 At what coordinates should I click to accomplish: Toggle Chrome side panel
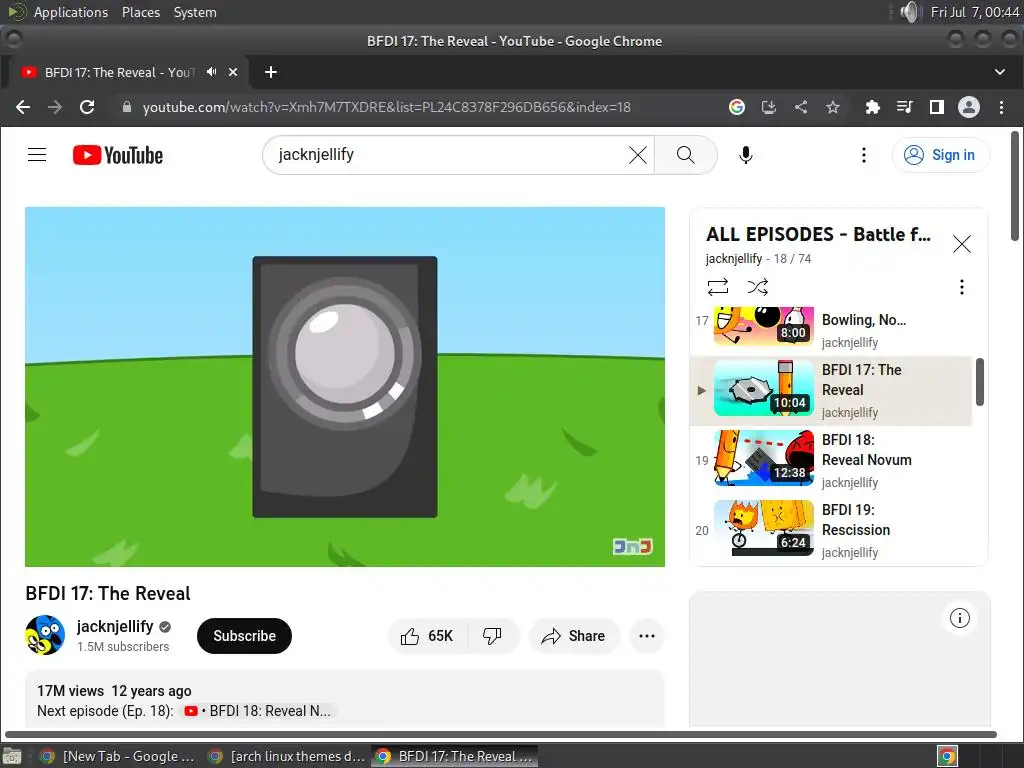coord(936,107)
